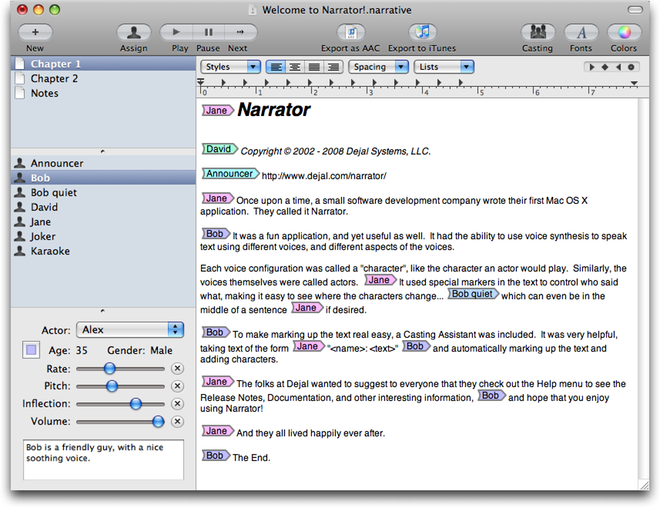Image resolution: width=660 pixels, height=508 pixels.
Task: Open the Colors panel
Action: click(624, 32)
